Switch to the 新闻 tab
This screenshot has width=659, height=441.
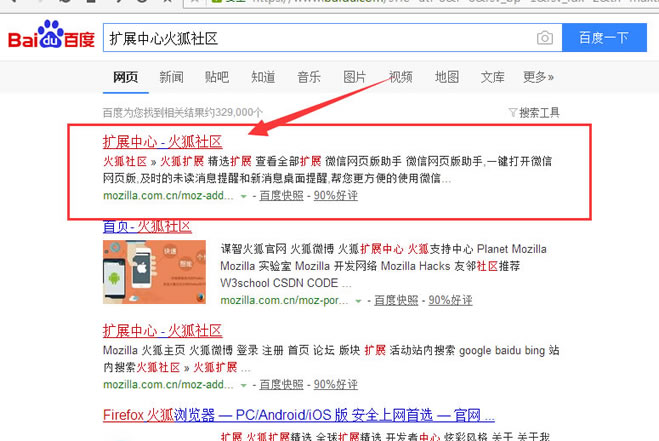tap(171, 77)
